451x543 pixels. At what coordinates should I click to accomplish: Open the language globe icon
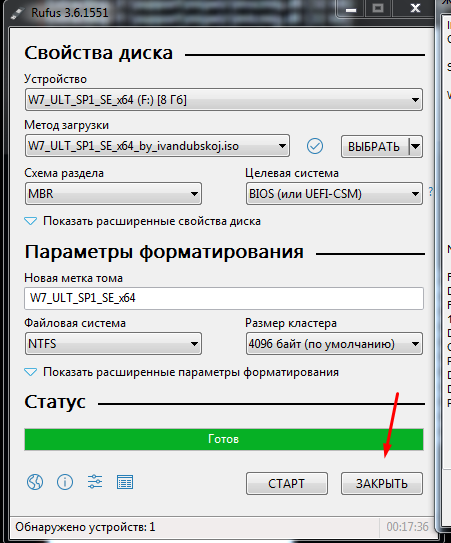click(x=35, y=482)
